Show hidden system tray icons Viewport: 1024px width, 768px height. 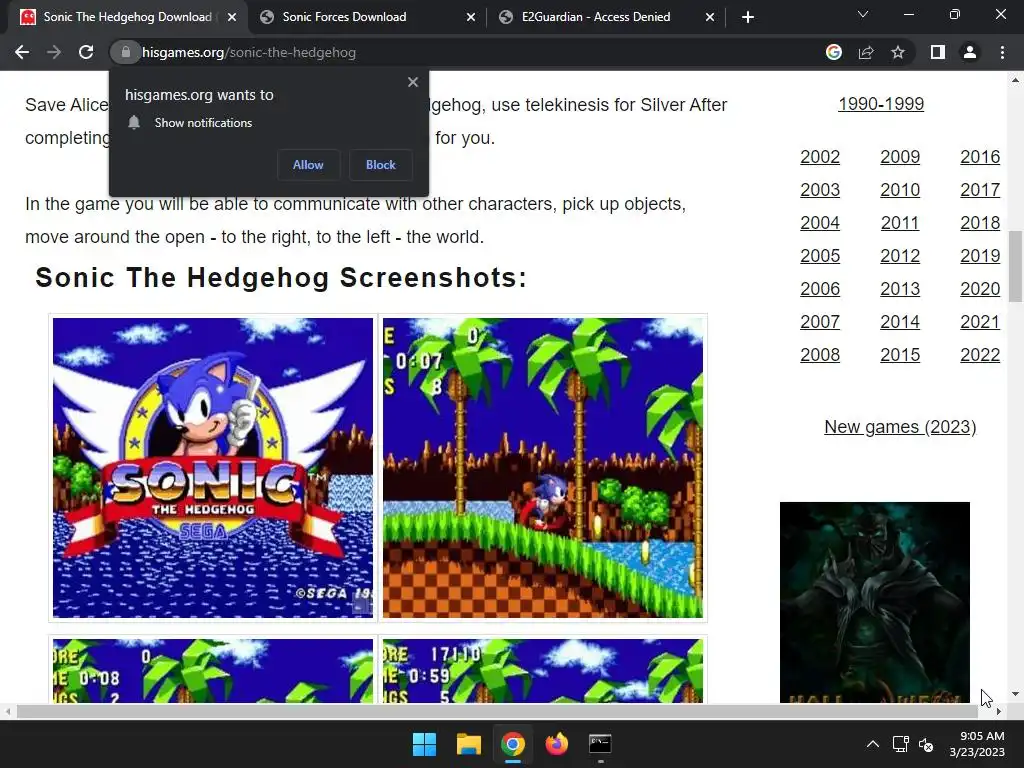tap(872, 744)
